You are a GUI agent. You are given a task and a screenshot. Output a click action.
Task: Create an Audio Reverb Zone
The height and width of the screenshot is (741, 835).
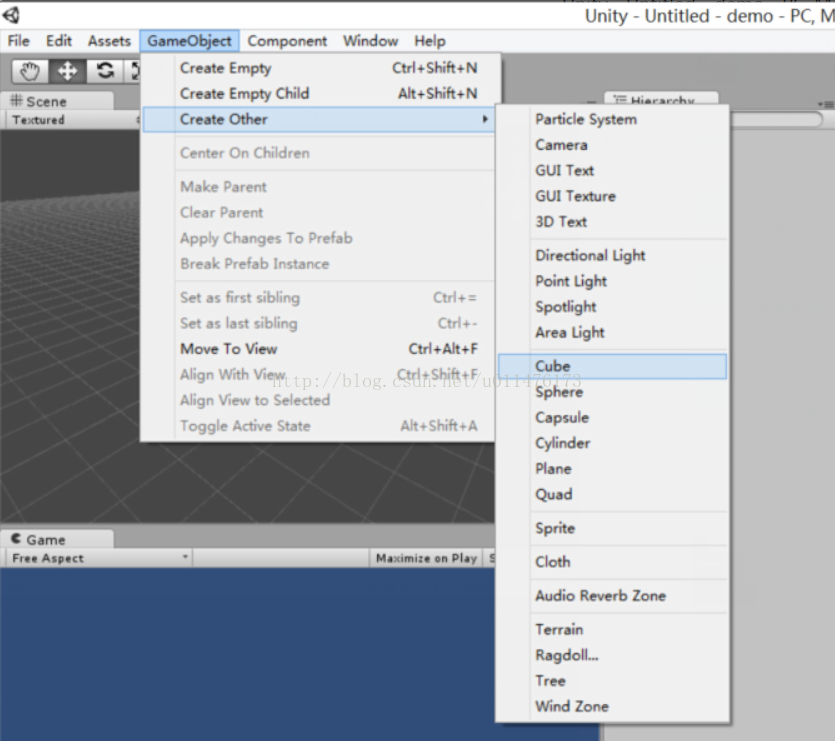click(612, 596)
